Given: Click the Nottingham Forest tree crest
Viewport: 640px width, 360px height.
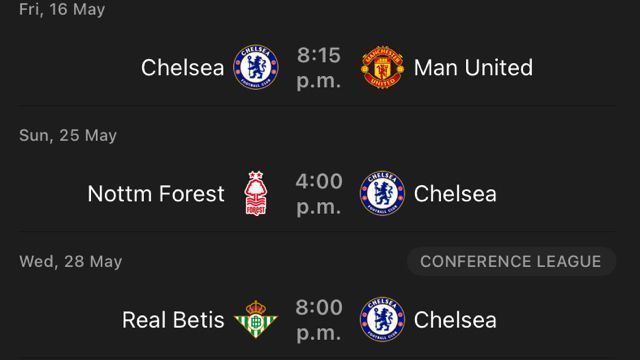Looking at the screenshot, I should pos(256,193).
